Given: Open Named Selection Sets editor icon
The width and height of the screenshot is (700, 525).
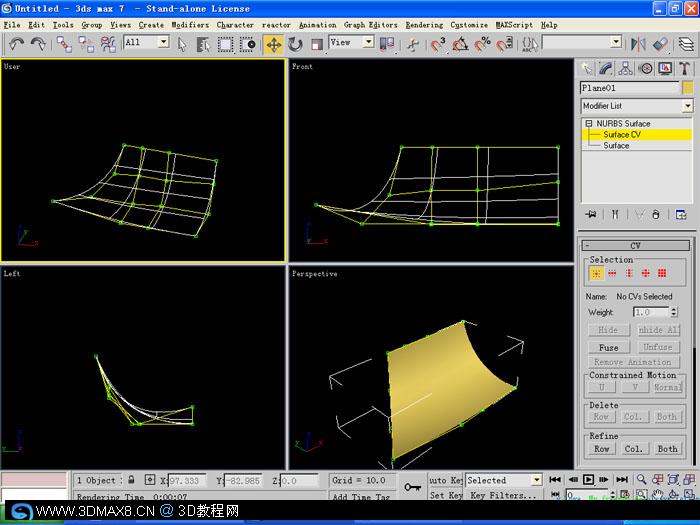Looking at the screenshot, I should pyautogui.click(x=530, y=44).
